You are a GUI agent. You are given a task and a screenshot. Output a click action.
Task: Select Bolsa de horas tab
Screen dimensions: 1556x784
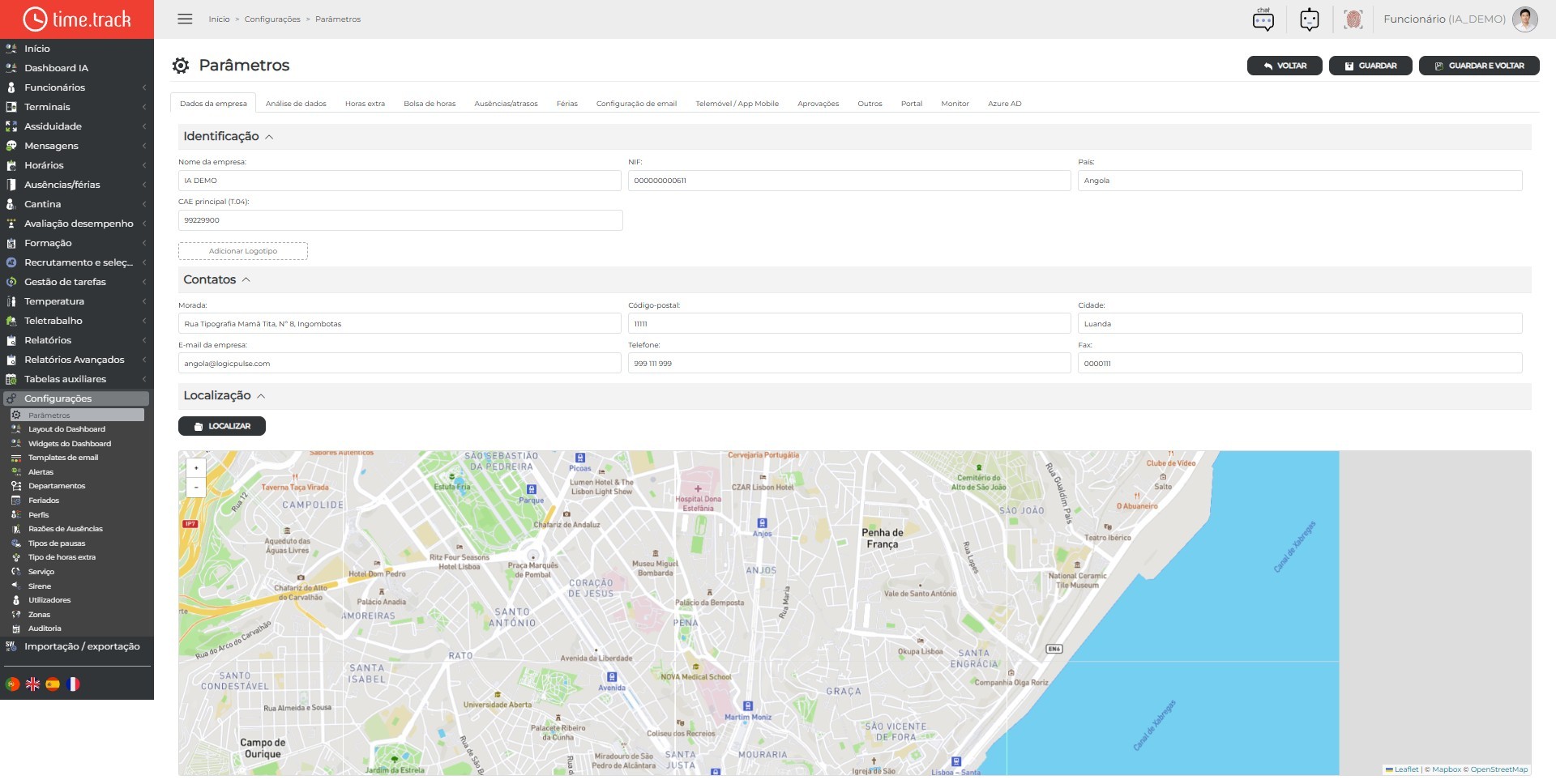click(x=430, y=104)
